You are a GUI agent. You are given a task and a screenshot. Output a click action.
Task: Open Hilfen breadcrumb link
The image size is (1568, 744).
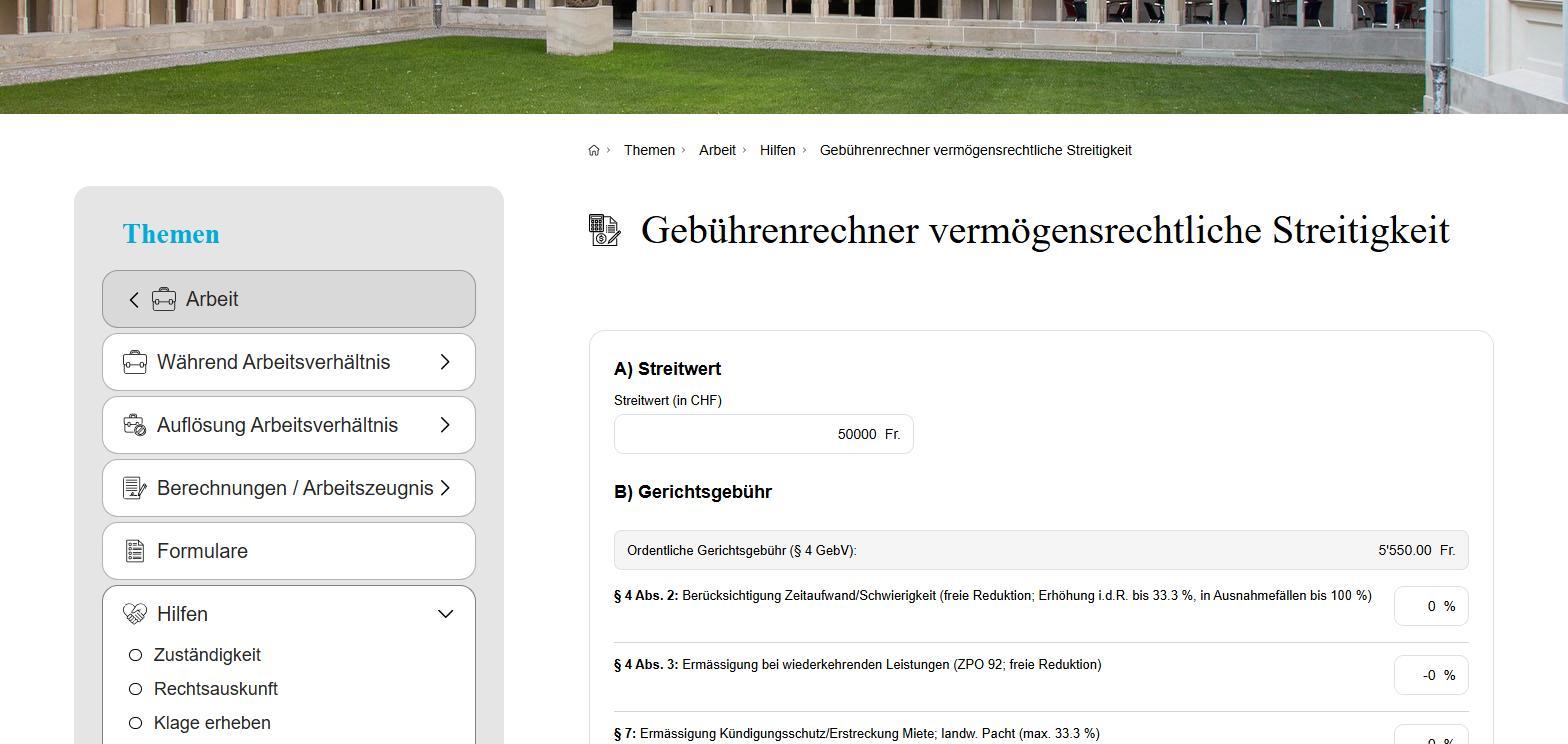point(777,150)
